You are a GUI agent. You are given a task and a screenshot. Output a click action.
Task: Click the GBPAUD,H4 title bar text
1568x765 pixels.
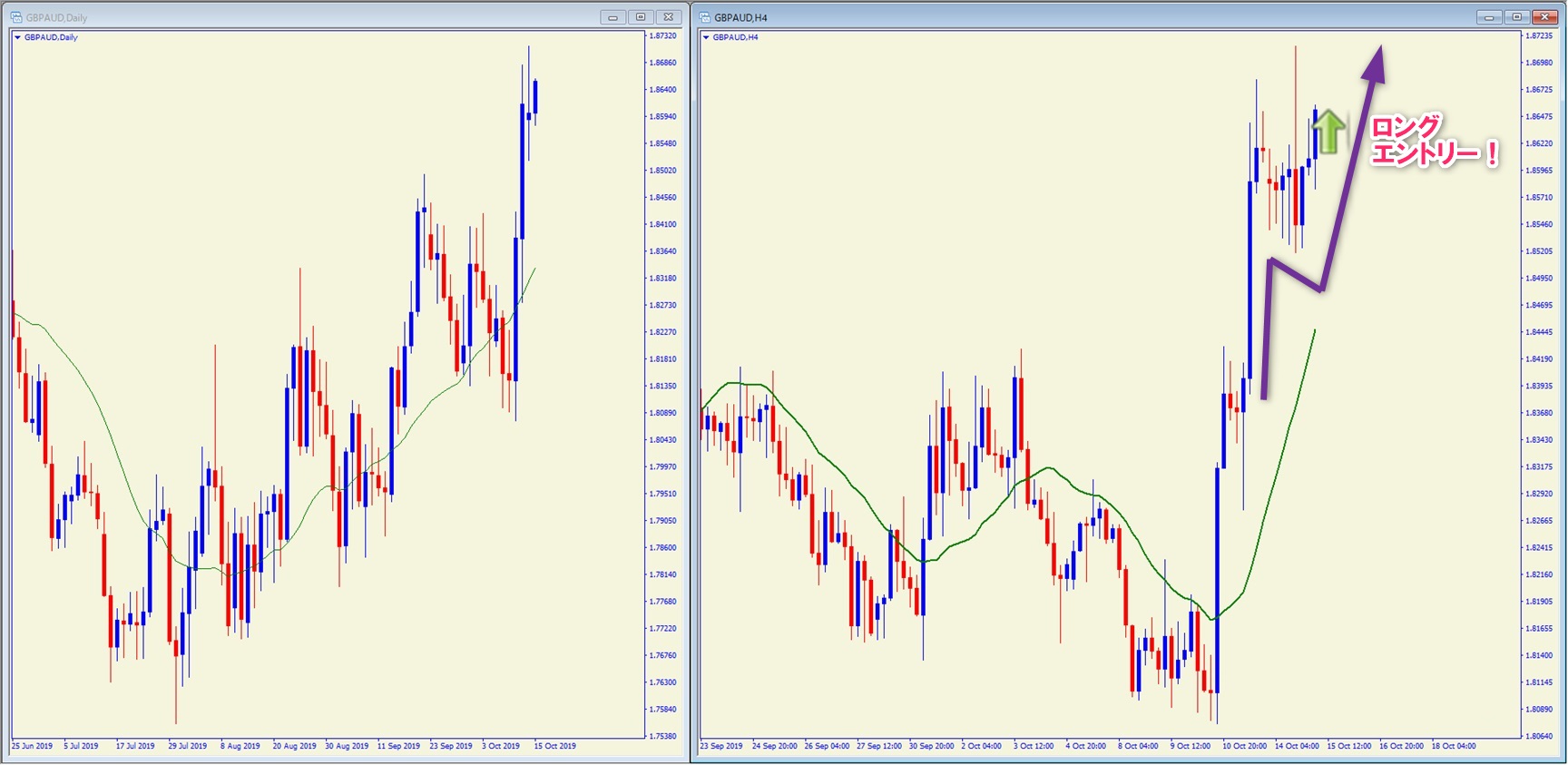[740, 17]
